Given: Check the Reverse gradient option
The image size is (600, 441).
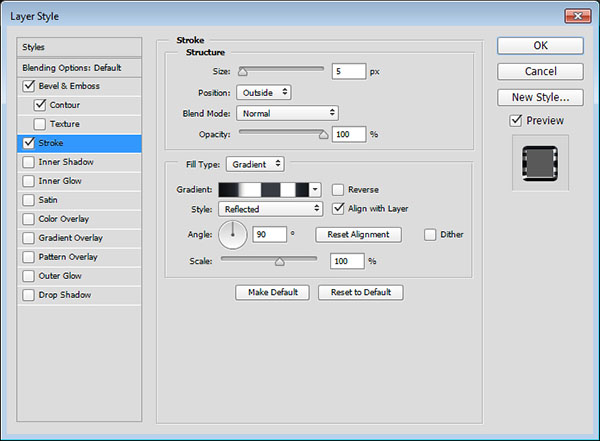Looking at the screenshot, I should click(x=339, y=189).
